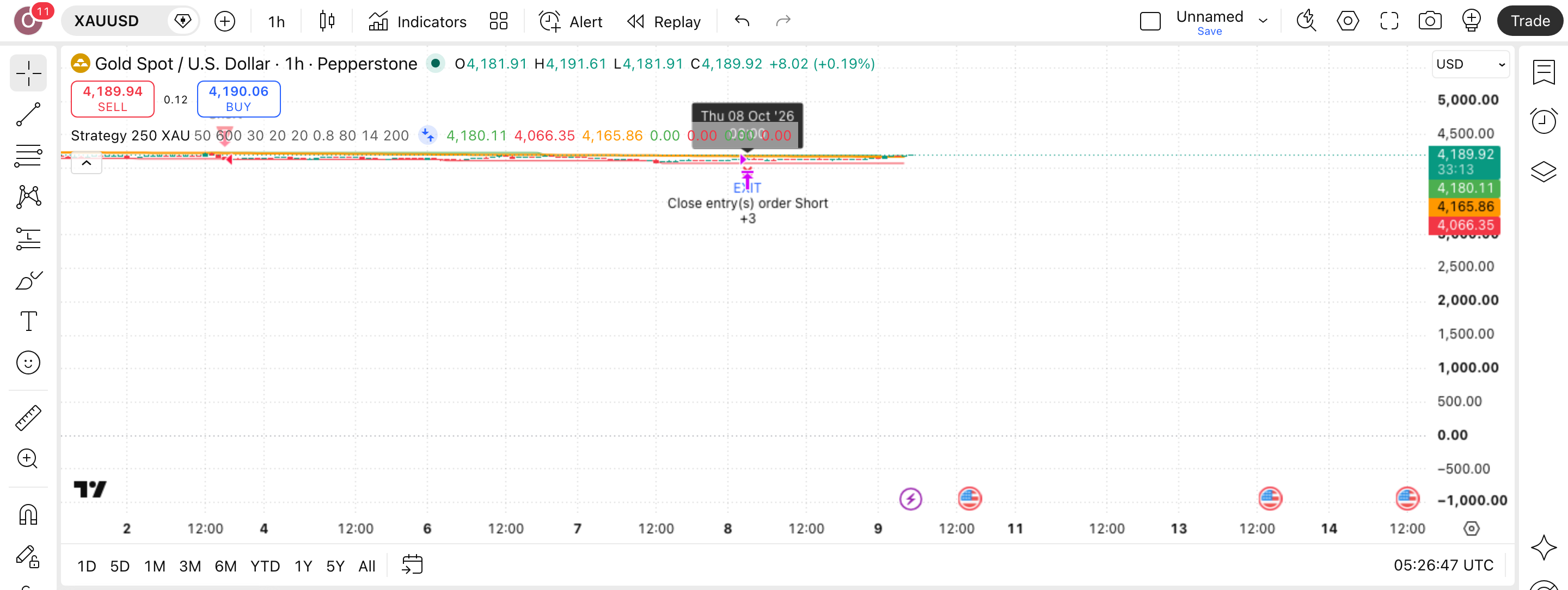
Task: Select the 5Y date range
Action: click(335, 566)
